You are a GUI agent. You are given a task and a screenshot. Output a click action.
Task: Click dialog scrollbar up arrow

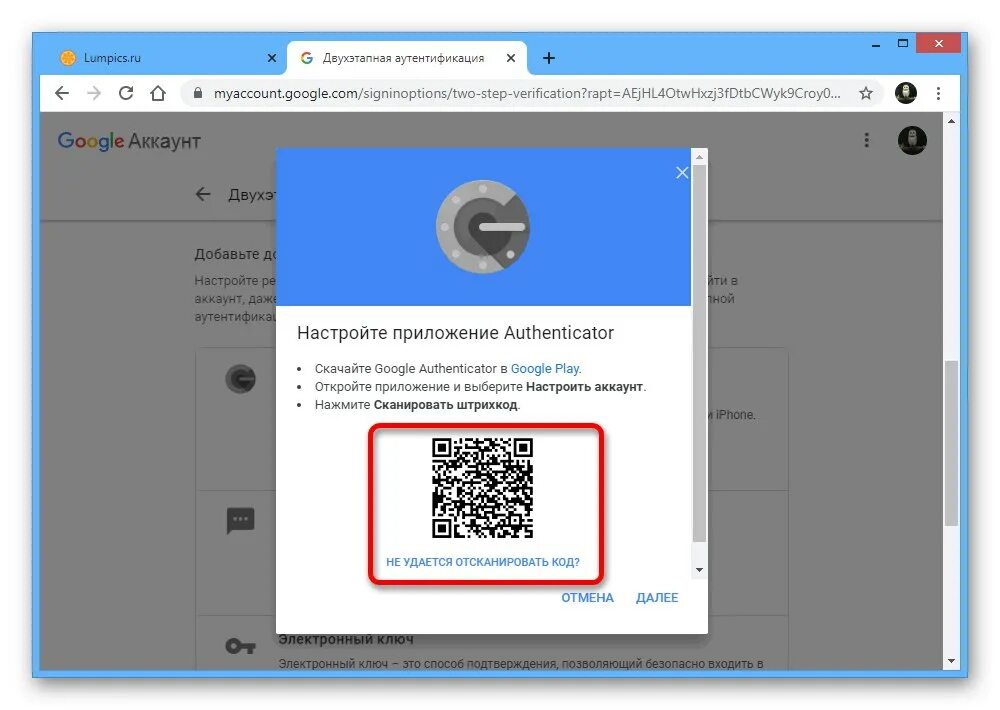point(700,156)
